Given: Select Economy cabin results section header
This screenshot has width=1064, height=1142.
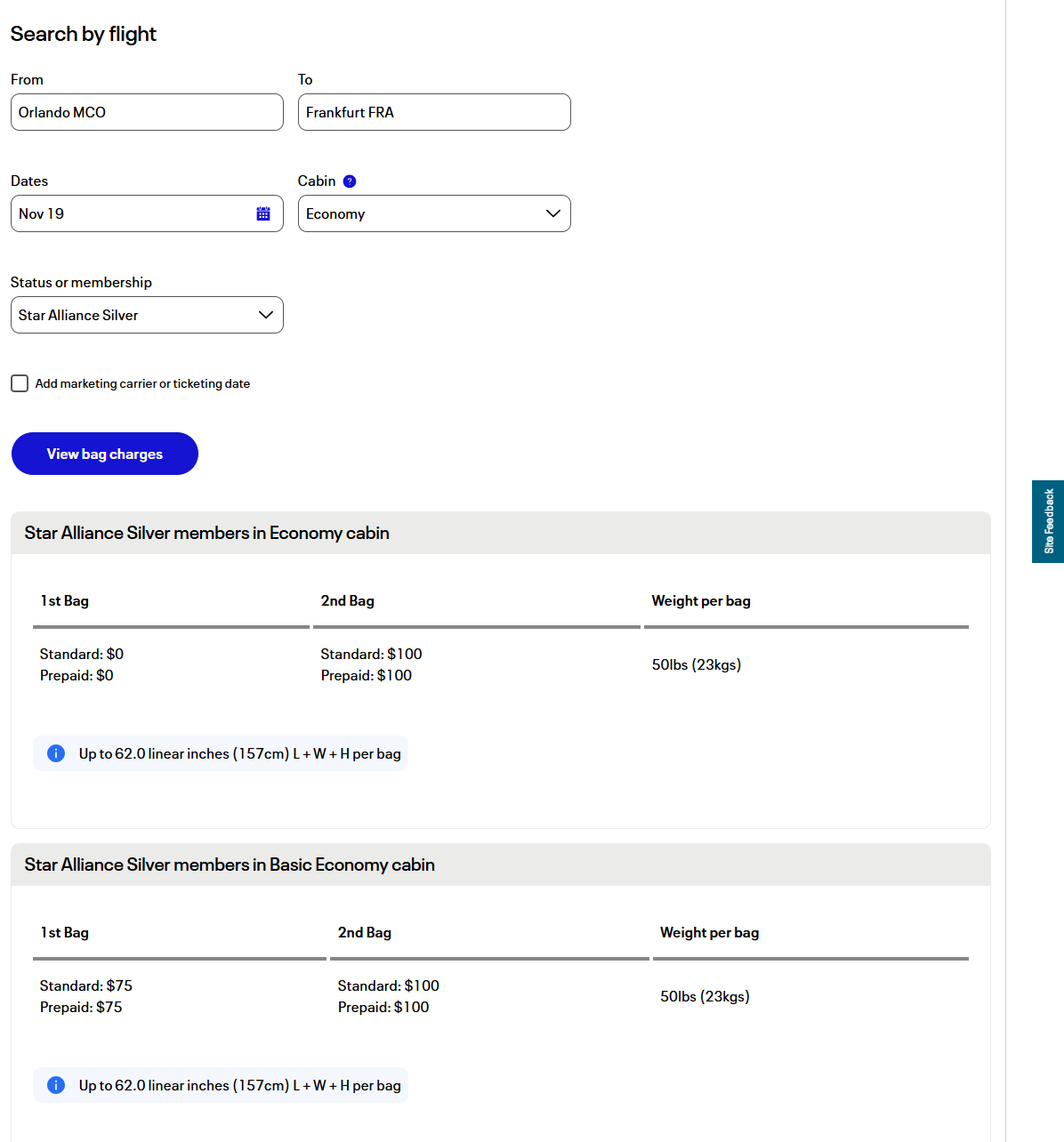Looking at the screenshot, I should [x=501, y=533].
